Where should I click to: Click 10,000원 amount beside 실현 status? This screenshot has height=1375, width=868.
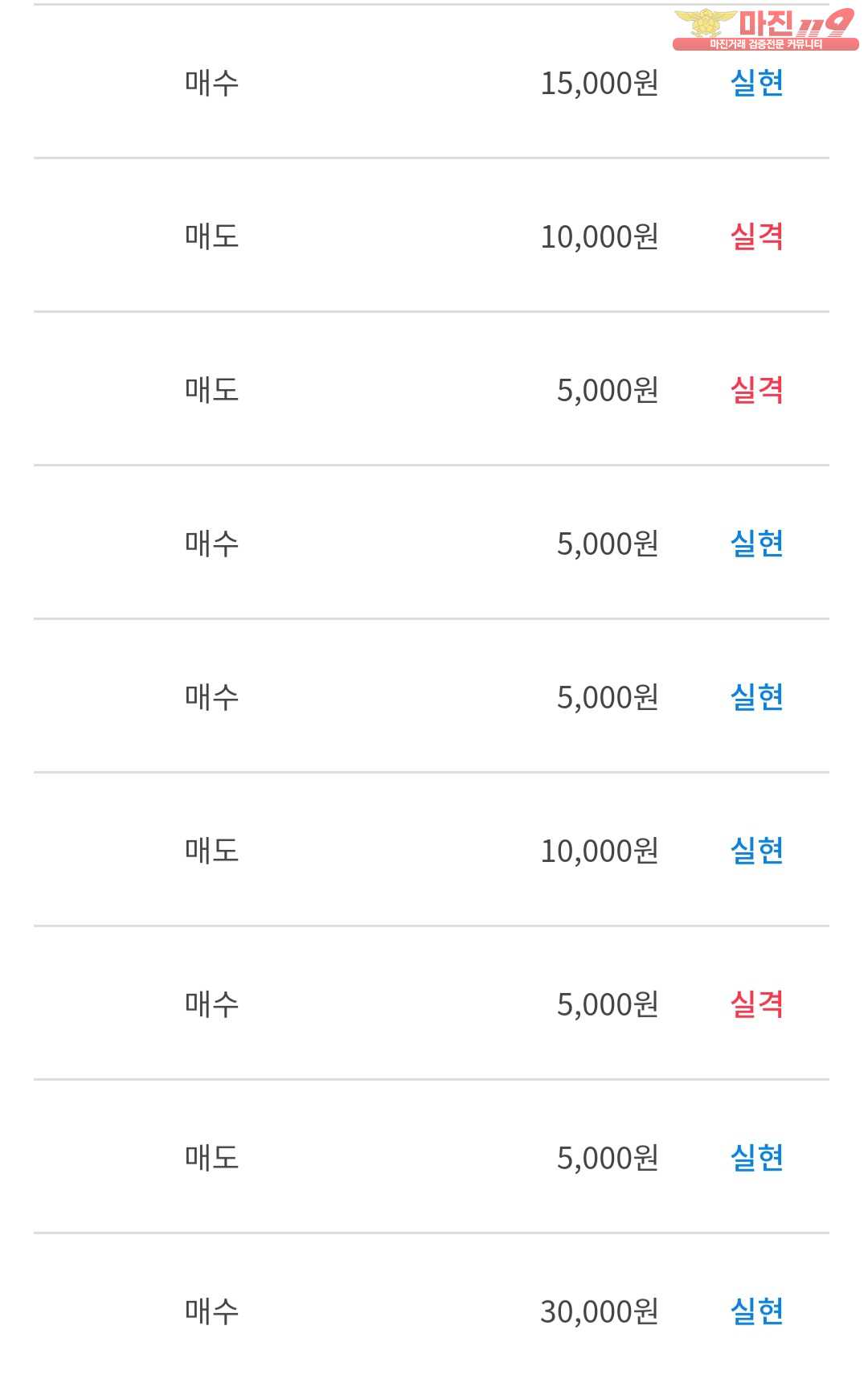[x=599, y=851]
